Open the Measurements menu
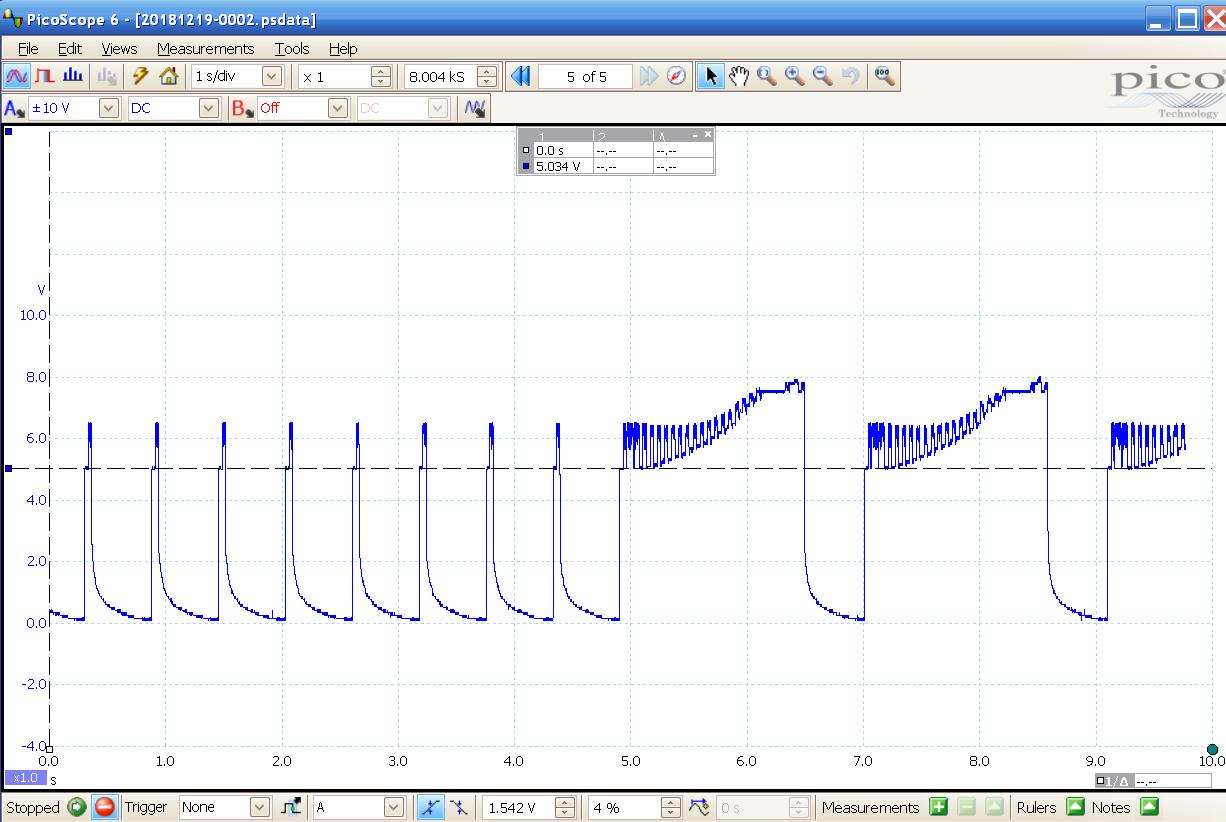Viewport: 1226px width, 822px height. coord(205,48)
